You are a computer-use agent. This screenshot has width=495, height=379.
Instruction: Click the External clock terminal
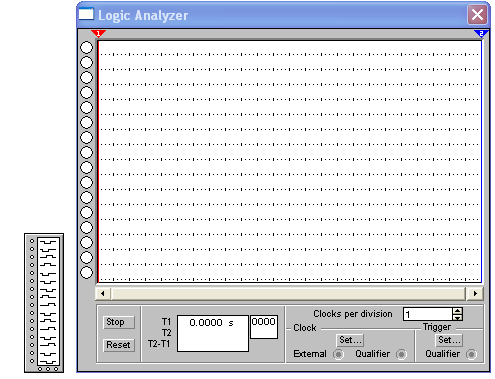click(x=338, y=354)
